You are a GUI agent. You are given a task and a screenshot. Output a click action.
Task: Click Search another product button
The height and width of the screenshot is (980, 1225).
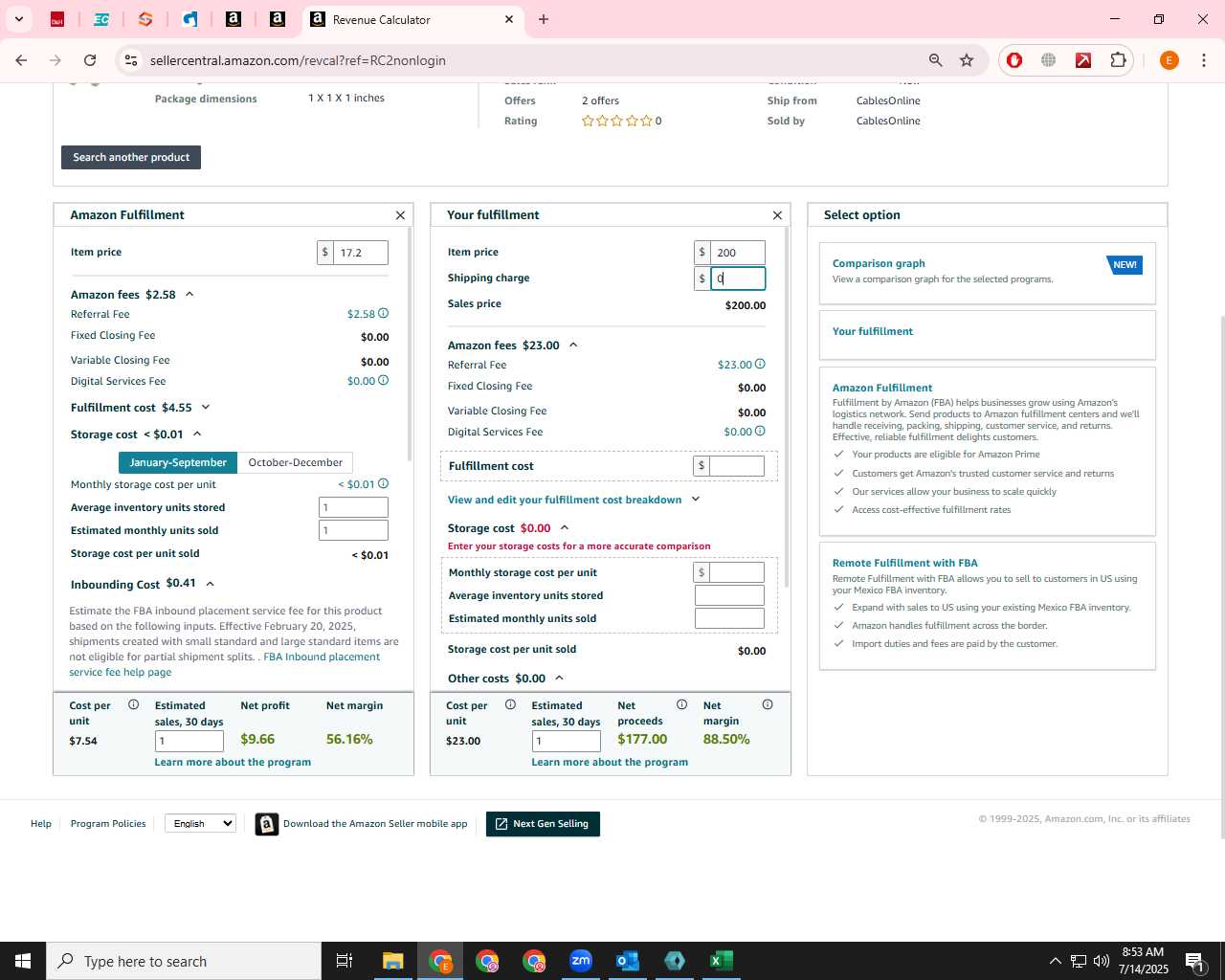131,157
